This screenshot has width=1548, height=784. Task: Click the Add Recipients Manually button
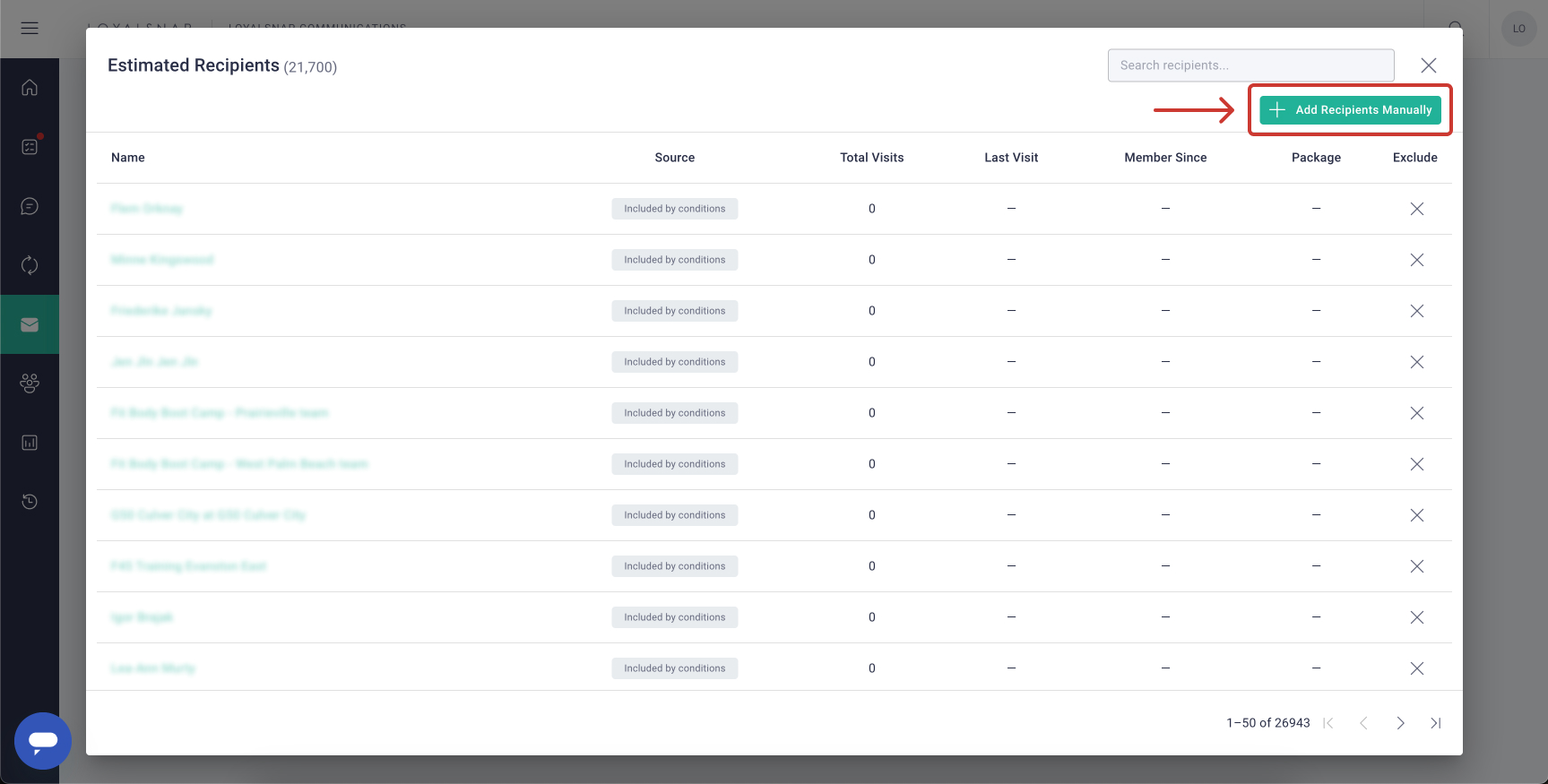click(1350, 110)
